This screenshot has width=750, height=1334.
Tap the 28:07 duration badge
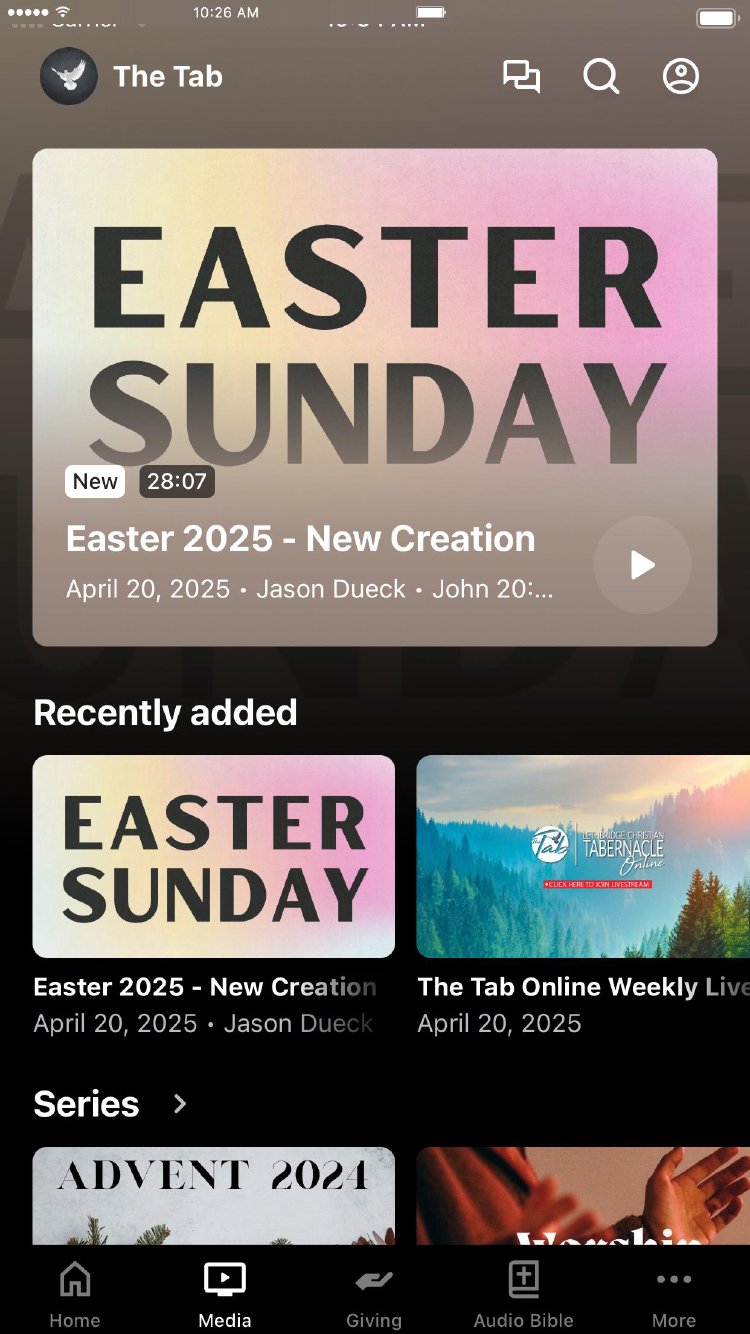pyautogui.click(x=177, y=481)
